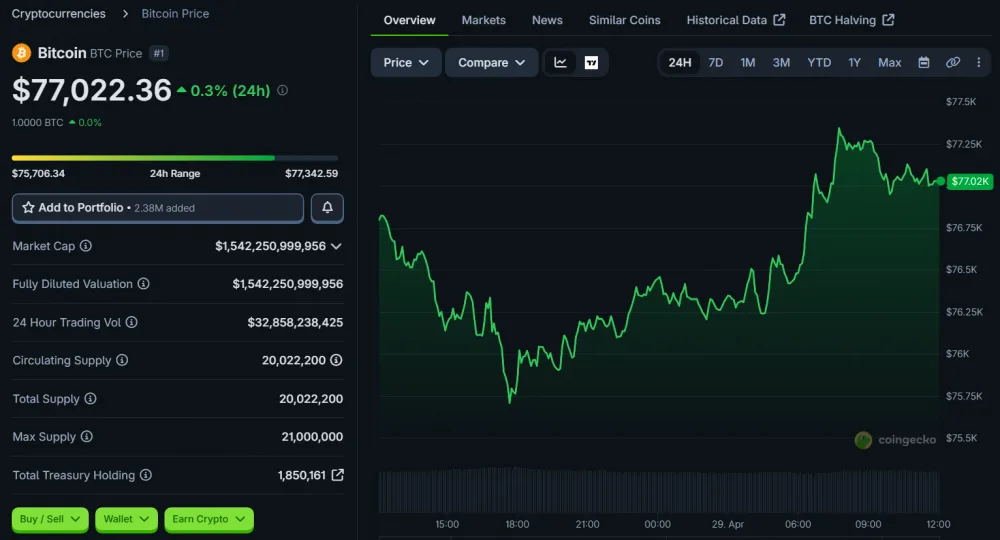Show Total Supply info icon
Viewport: 1000px width, 540px height.
[x=91, y=398]
